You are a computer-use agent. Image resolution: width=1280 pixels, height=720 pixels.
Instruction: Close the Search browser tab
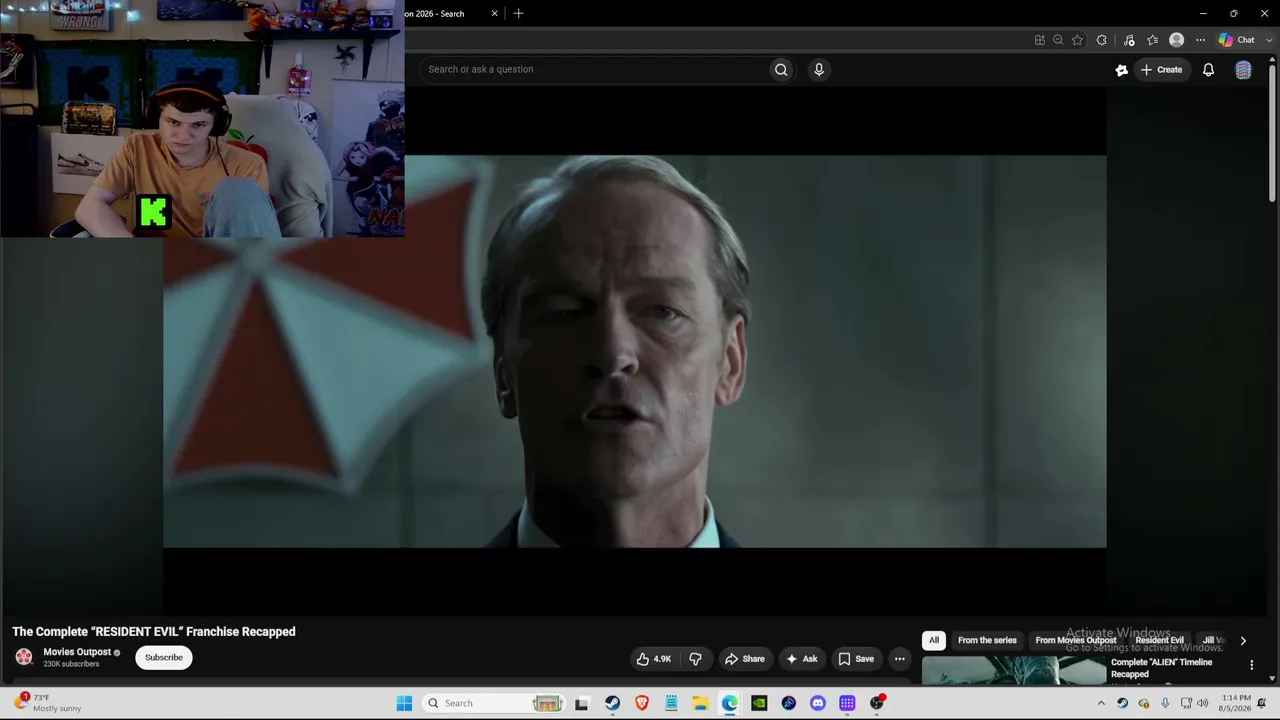coord(494,14)
